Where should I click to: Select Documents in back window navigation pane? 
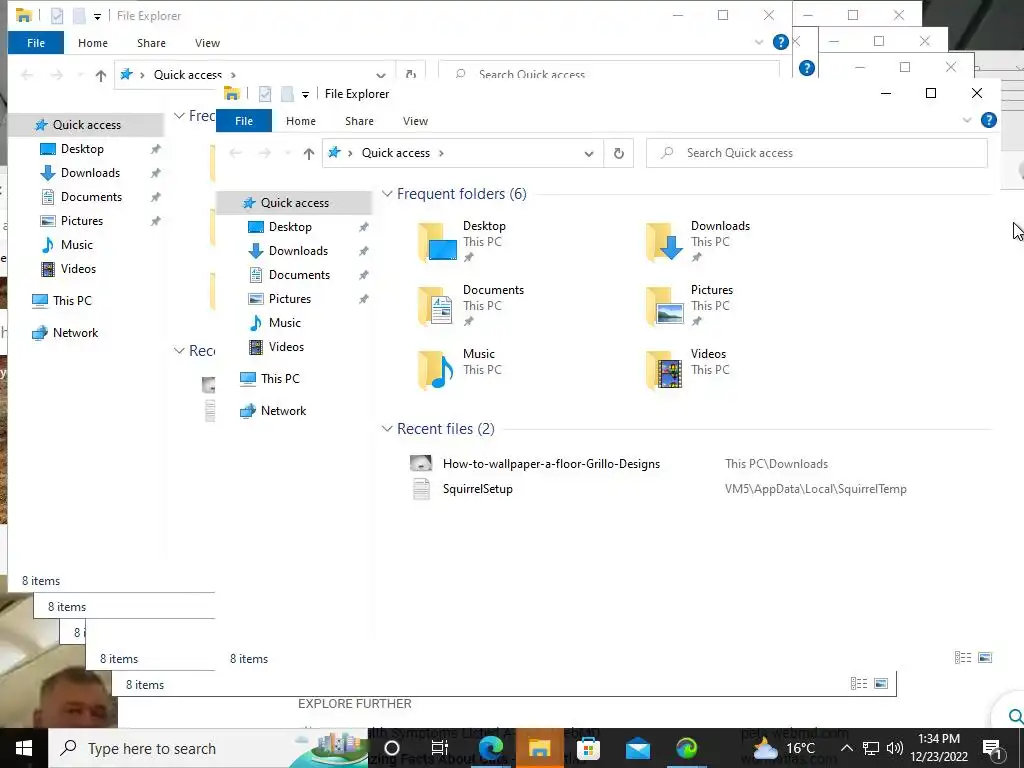(91, 197)
